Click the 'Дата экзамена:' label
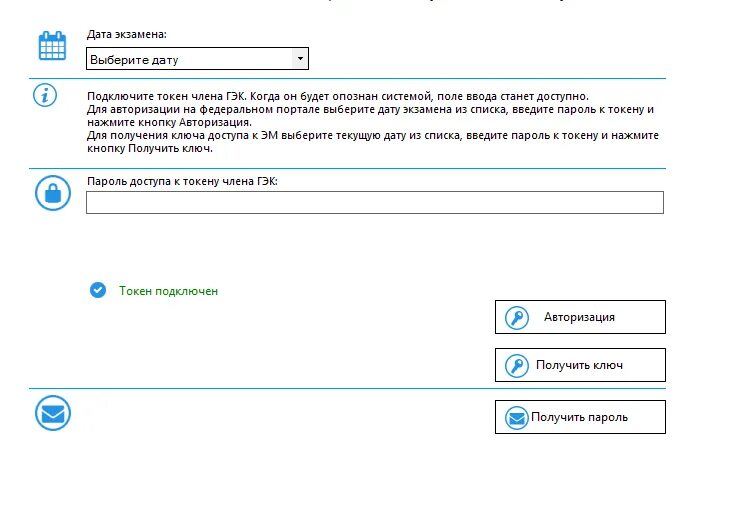 (127, 34)
